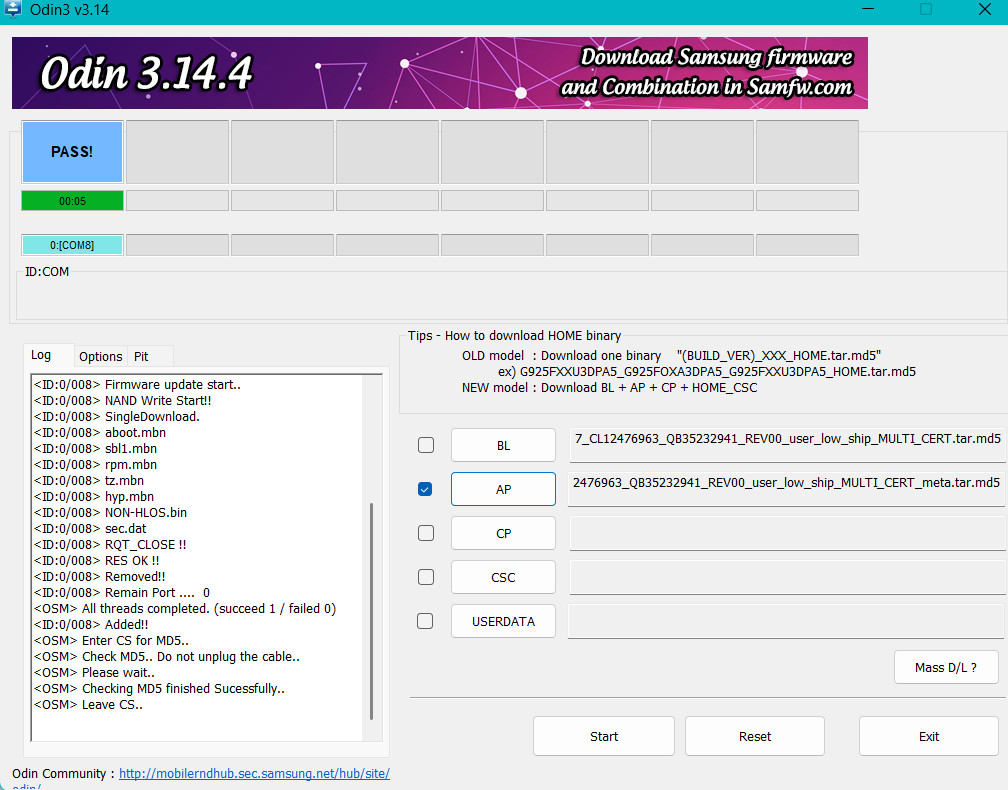
Task: Tick the USERDATA checkbox
Action: pos(425,621)
